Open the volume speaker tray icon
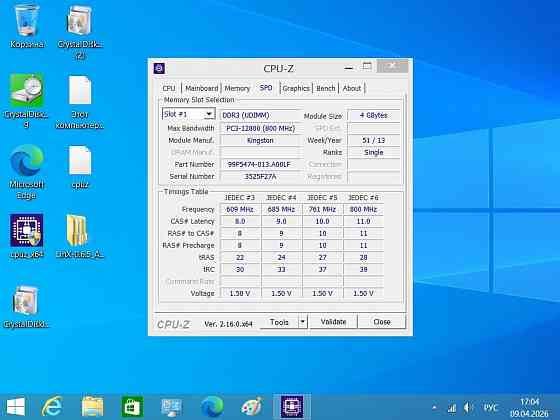560x420 pixels. [468, 407]
